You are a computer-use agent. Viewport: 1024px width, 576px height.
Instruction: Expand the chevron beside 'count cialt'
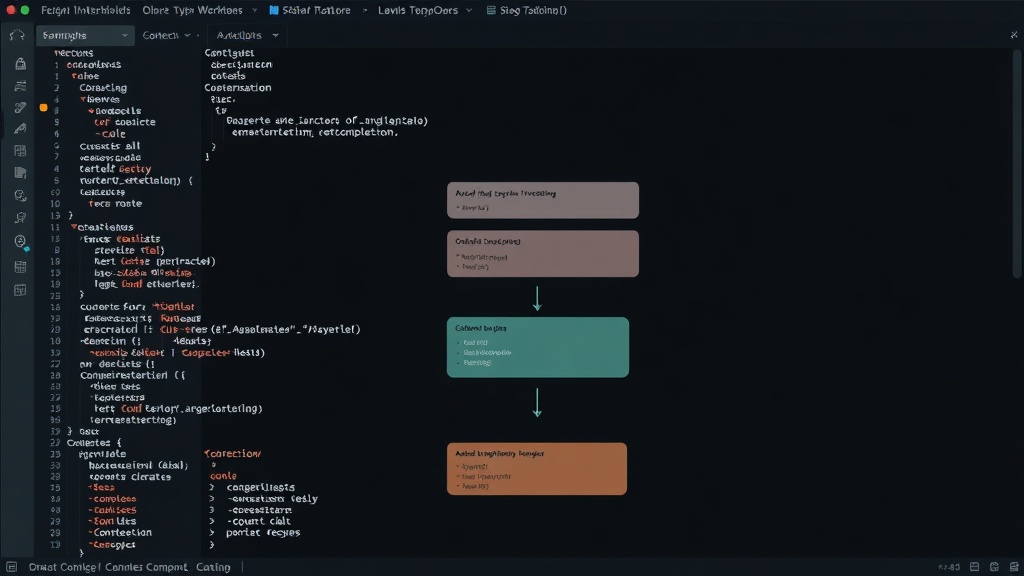pos(212,521)
